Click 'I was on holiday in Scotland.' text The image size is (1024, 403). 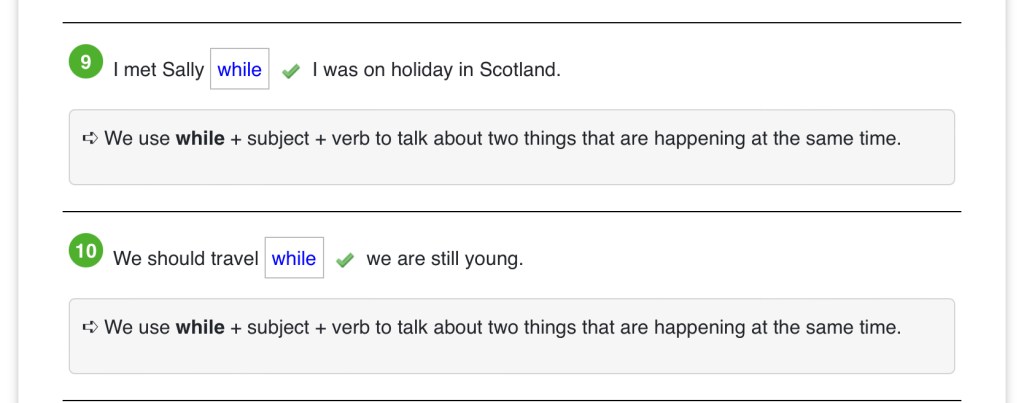[436, 70]
